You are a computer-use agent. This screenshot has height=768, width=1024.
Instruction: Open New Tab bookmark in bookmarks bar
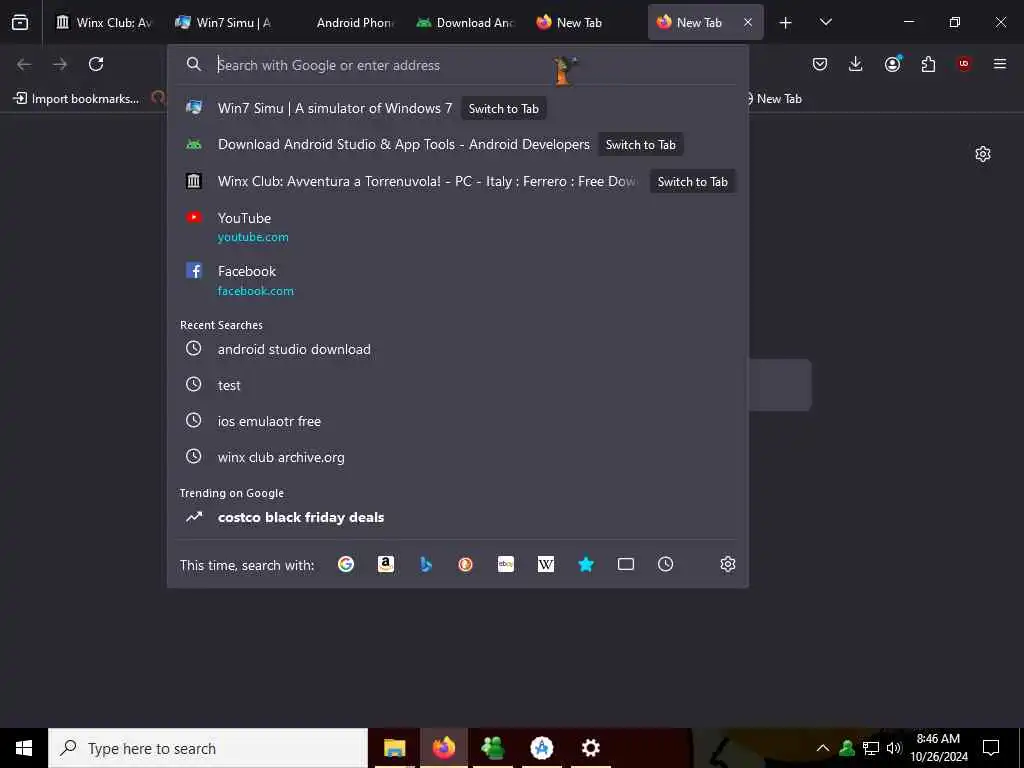point(774,99)
